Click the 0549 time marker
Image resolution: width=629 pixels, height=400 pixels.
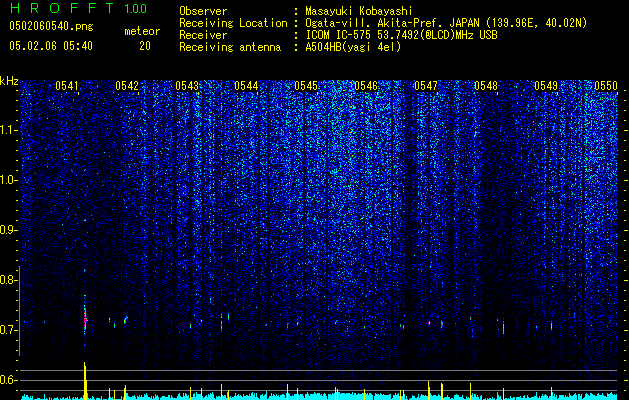coord(546,86)
